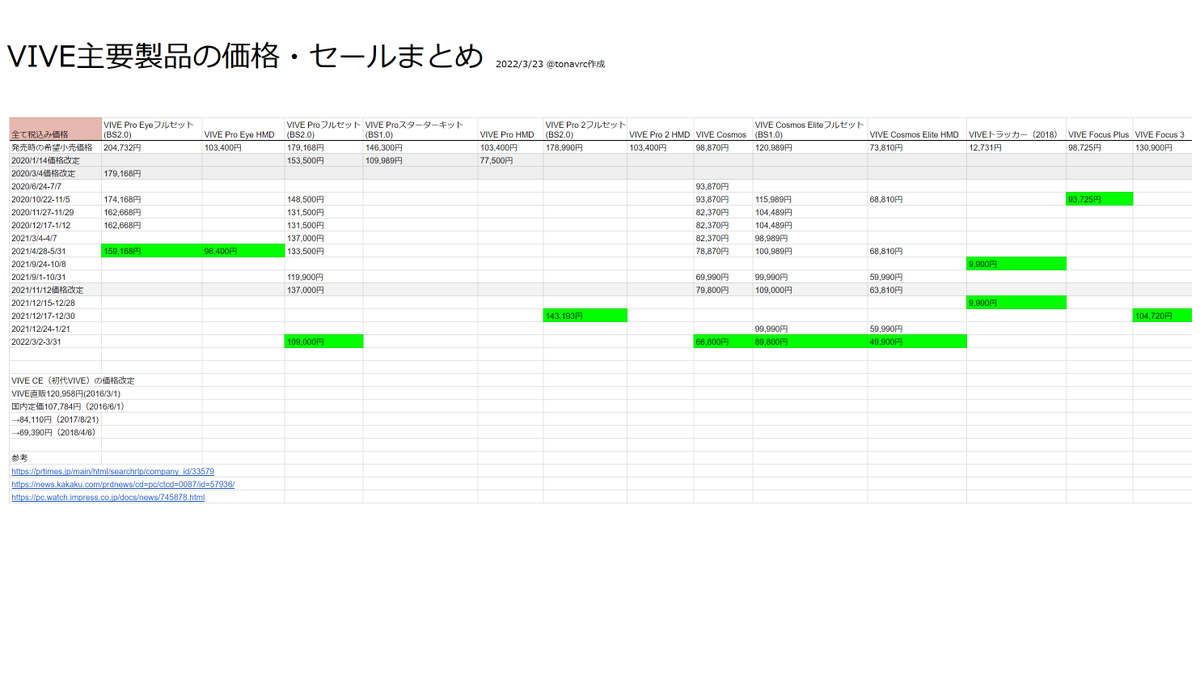Click the 2020/1/14価格改定 row label
This screenshot has height=675, width=1200.
pyautogui.click(x=56, y=160)
